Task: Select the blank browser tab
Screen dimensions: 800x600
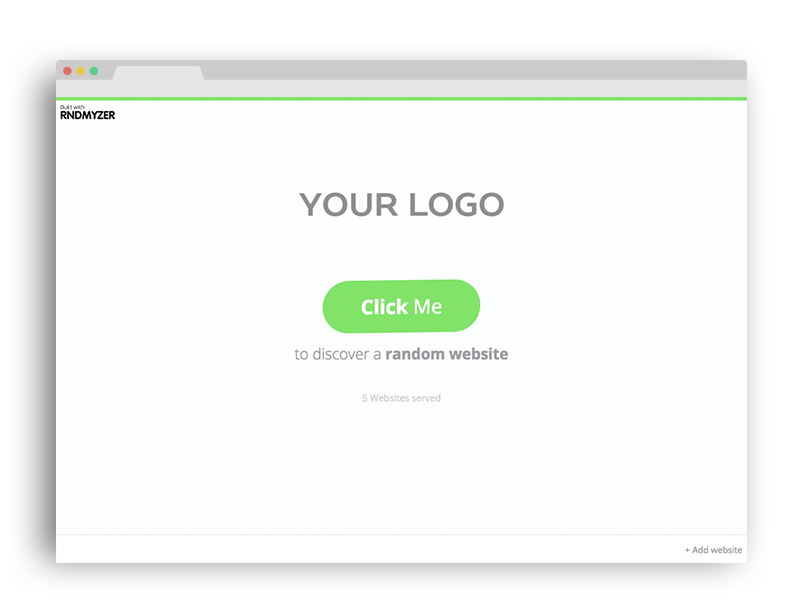Action: 158,73
